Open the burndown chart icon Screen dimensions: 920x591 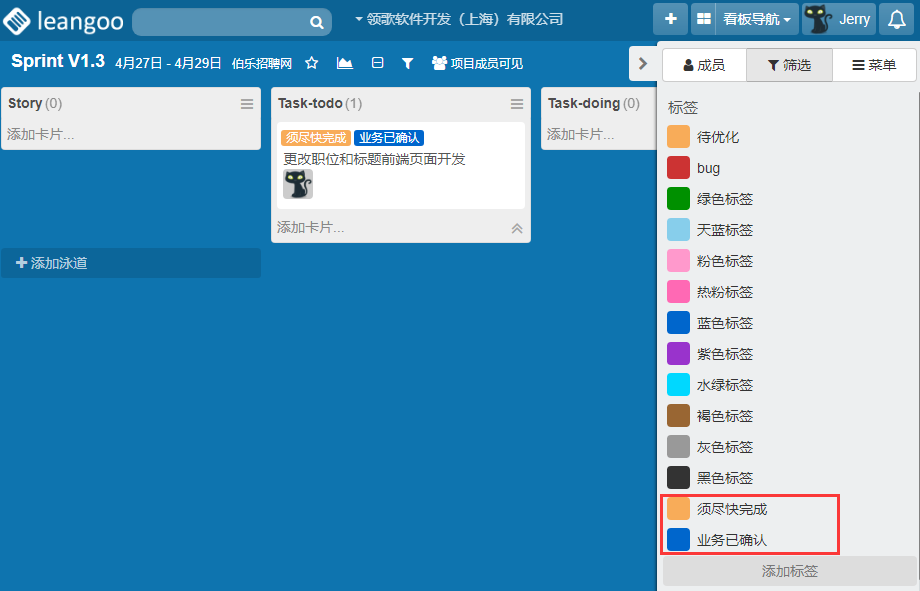(345, 63)
